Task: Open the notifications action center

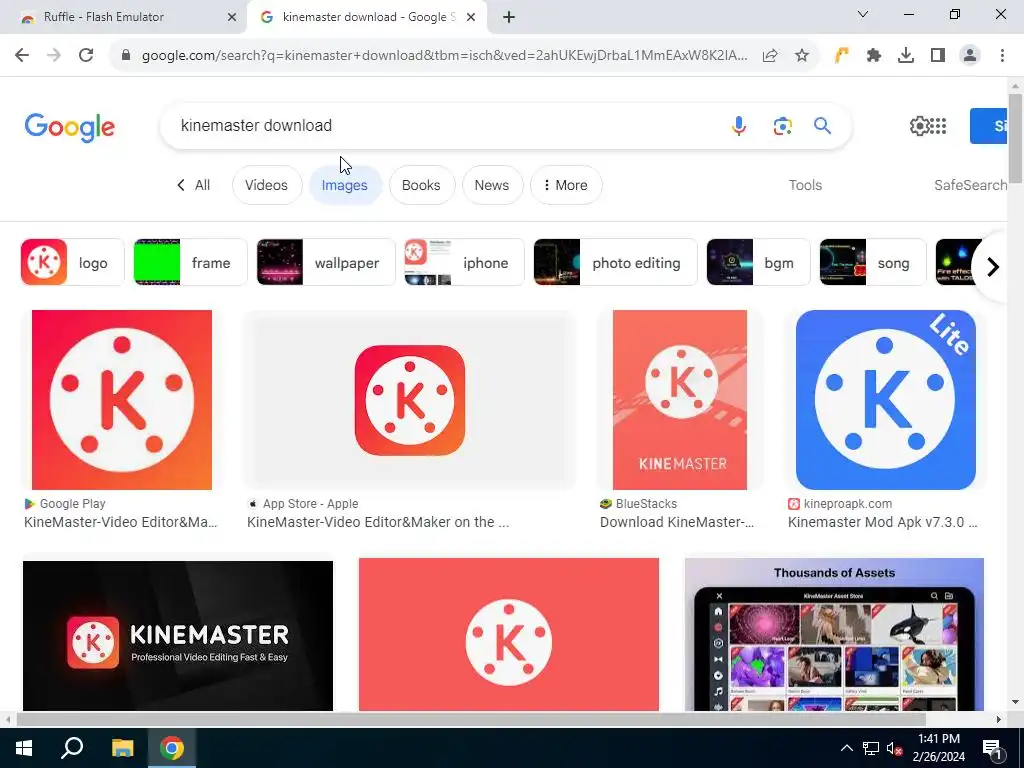Action: point(993,749)
